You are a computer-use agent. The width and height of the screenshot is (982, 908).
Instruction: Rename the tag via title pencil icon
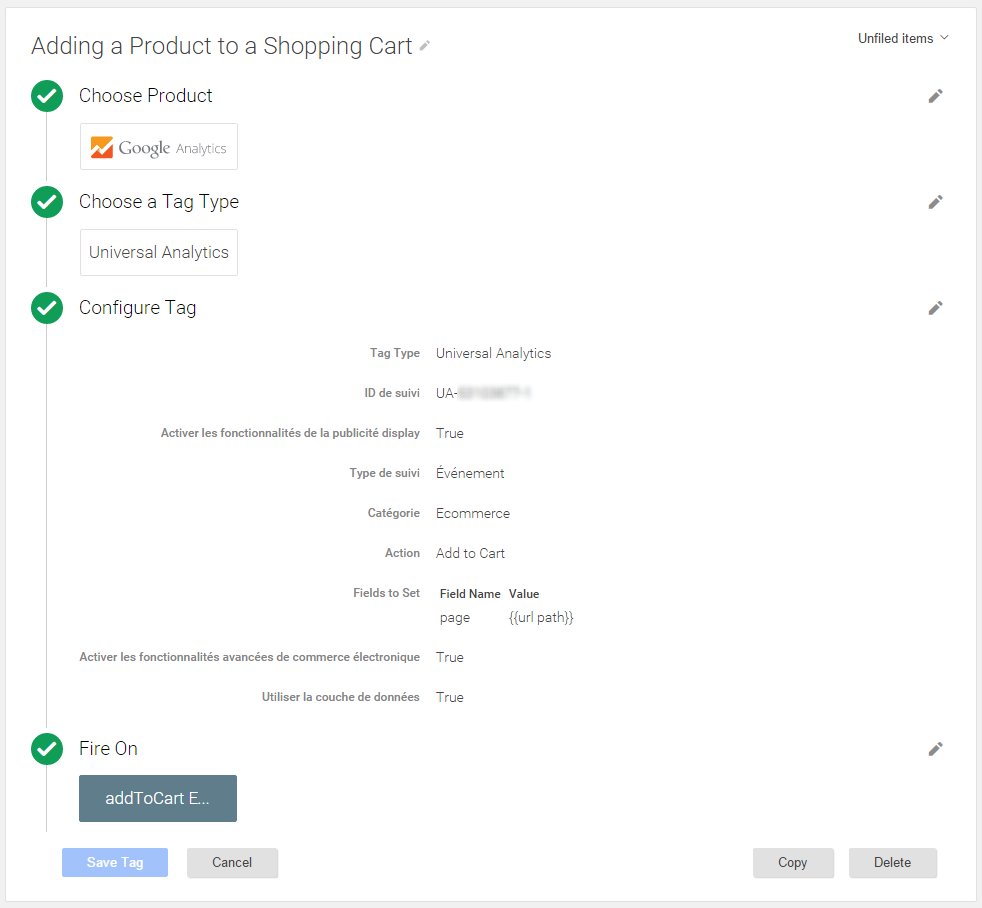click(425, 46)
